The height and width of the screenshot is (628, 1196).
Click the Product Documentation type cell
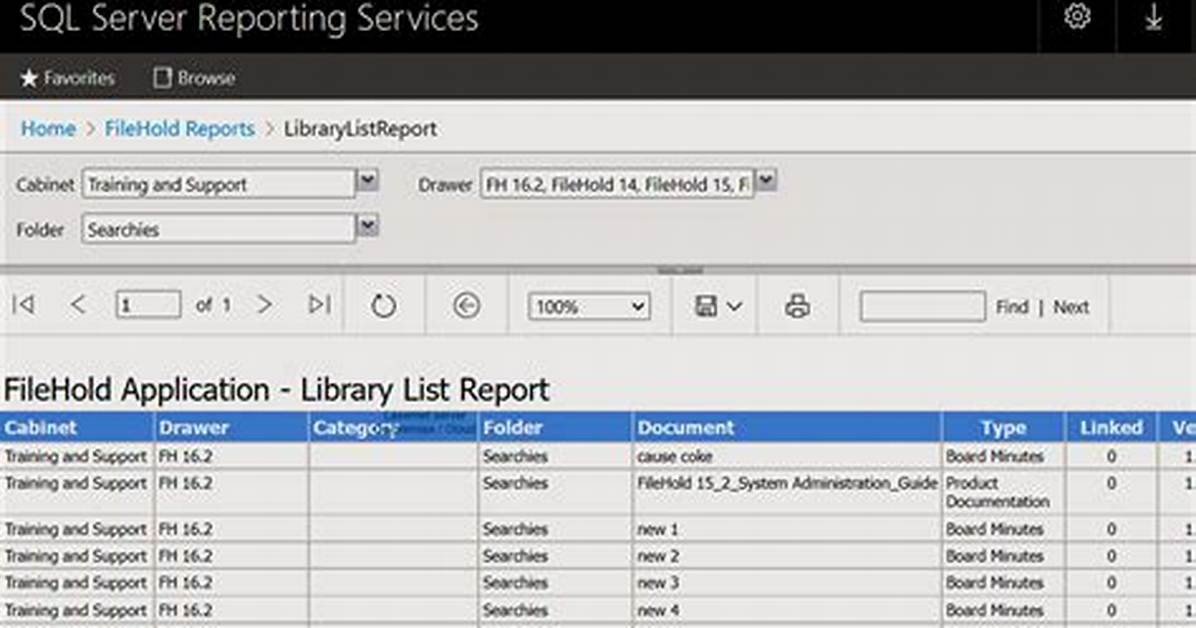pyautogui.click(x=1003, y=492)
